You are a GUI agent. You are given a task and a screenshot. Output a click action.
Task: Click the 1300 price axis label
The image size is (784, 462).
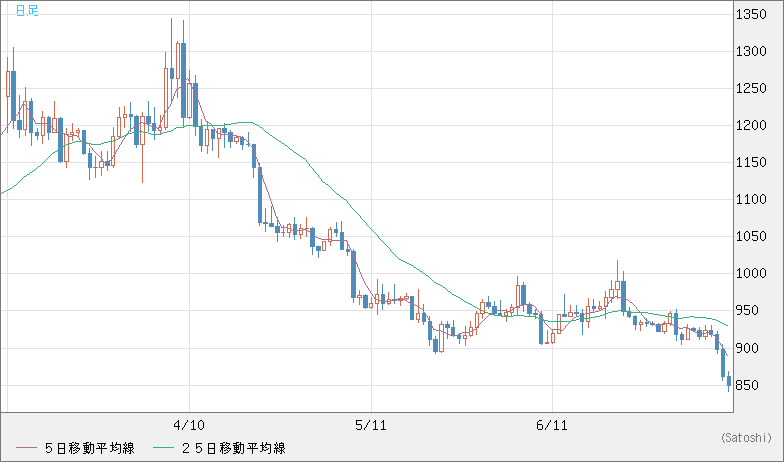point(751,51)
